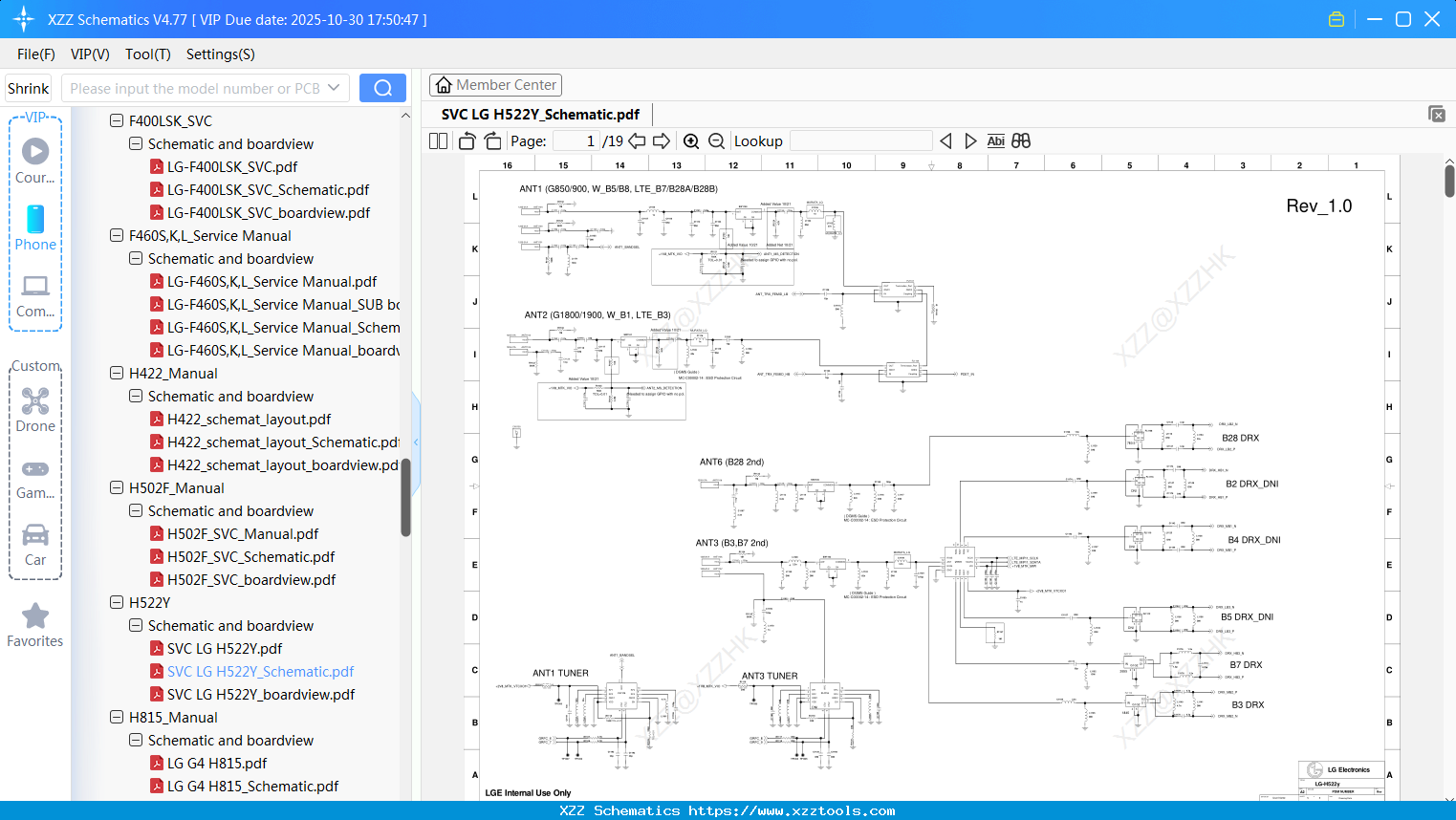Zoom in on the schematic
1456x820 pixels.
(691, 140)
